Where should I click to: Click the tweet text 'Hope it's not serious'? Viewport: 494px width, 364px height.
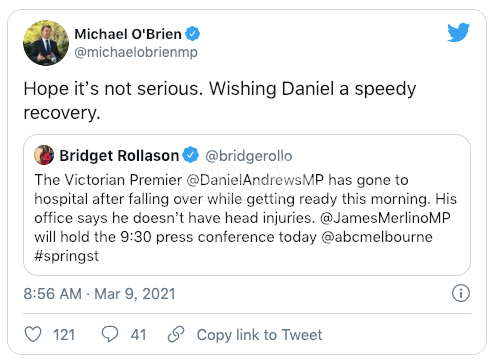tap(113, 89)
